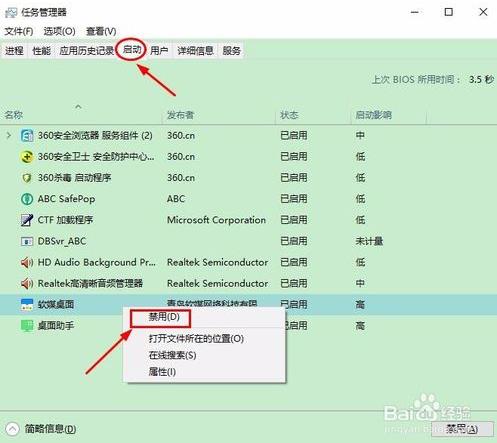
Task: Click the CTF 加载程序 pen icon
Action: click(x=27, y=220)
